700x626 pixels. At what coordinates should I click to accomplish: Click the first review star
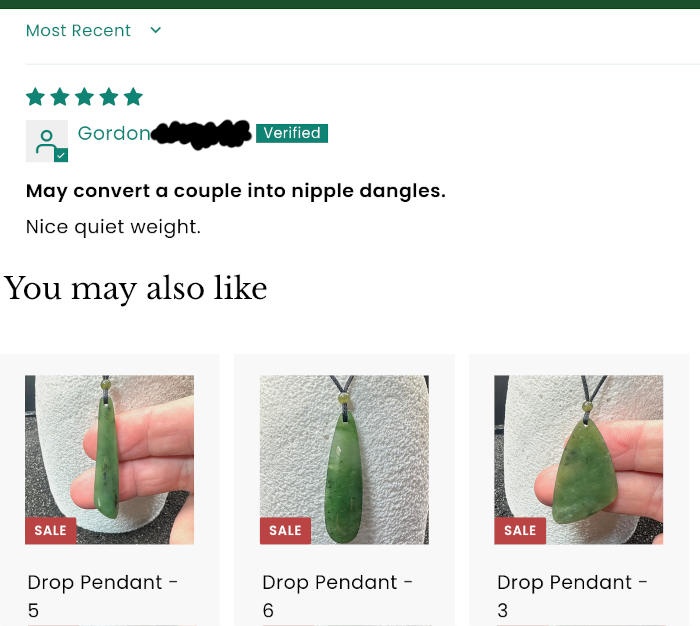point(35,96)
